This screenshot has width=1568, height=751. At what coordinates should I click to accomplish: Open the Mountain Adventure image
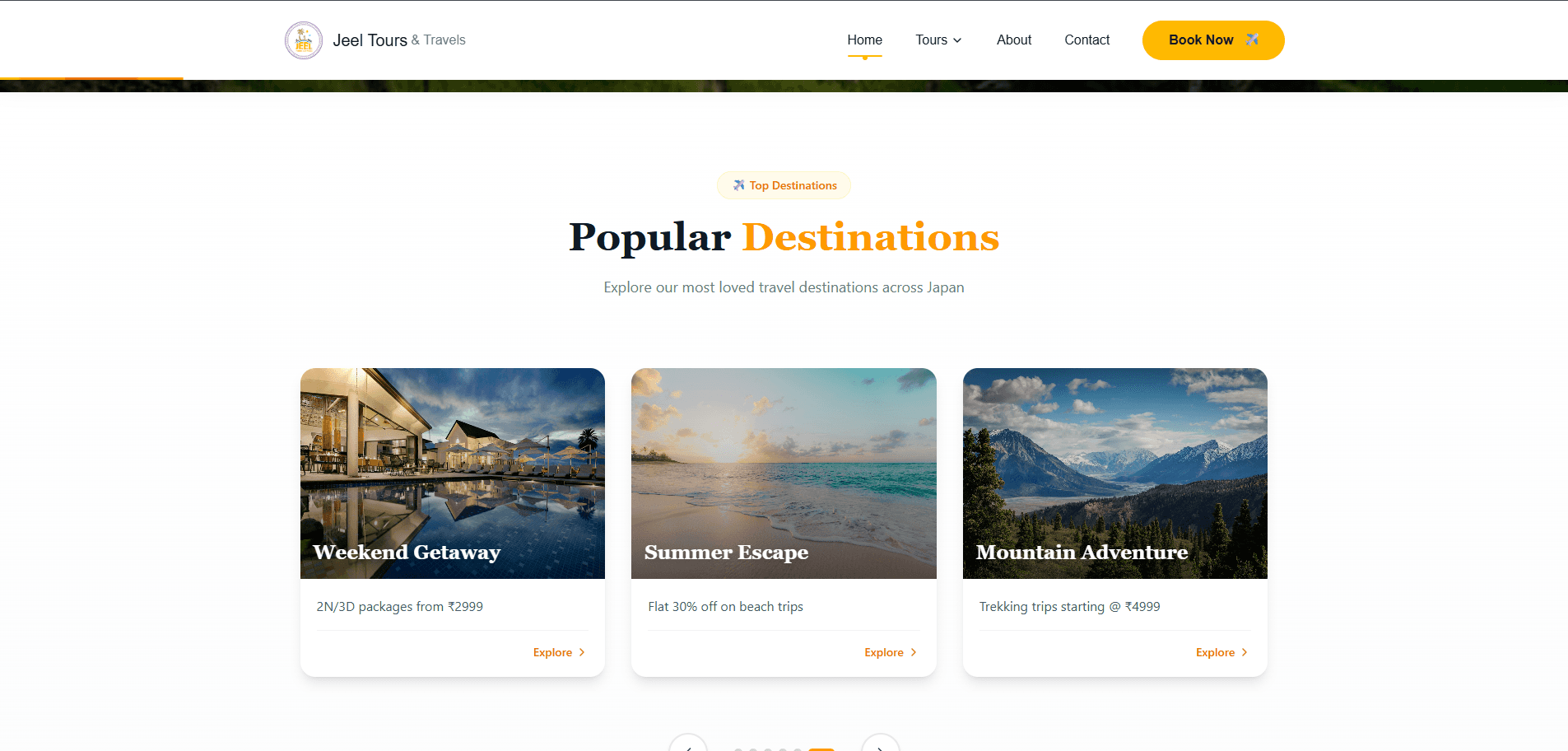[x=1115, y=473]
